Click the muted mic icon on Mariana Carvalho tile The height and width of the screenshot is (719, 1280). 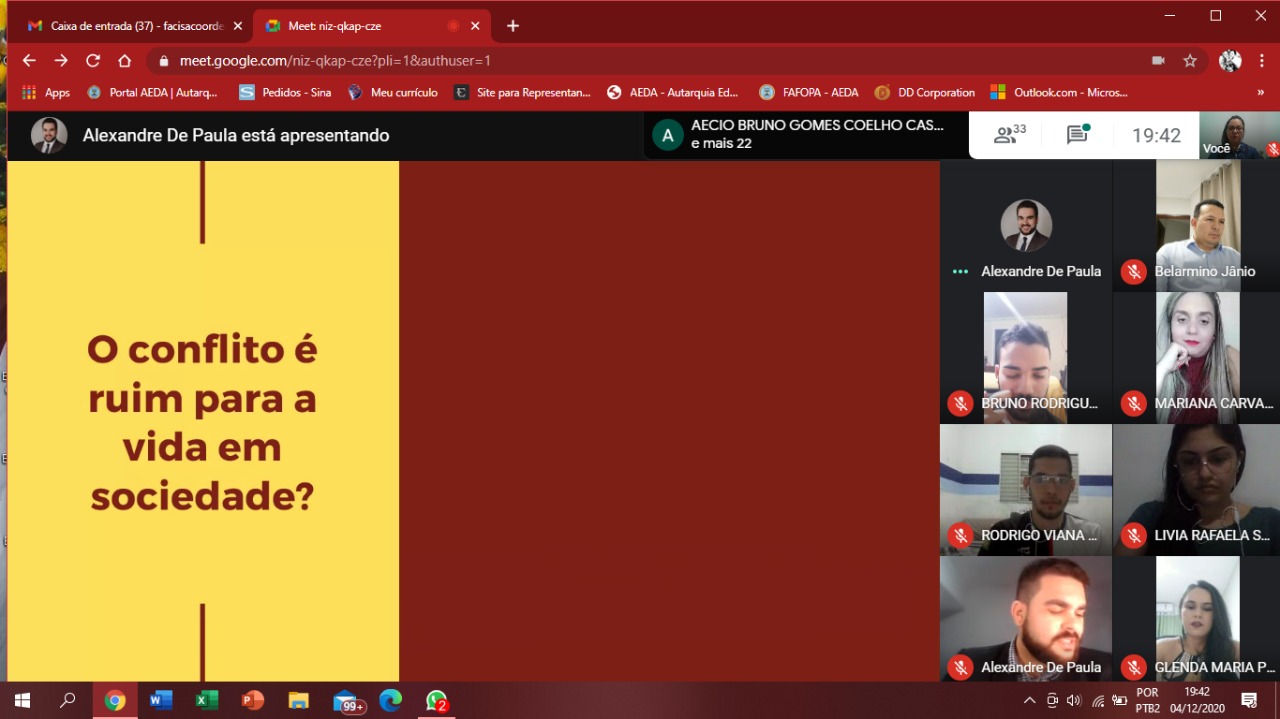[x=1133, y=404]
